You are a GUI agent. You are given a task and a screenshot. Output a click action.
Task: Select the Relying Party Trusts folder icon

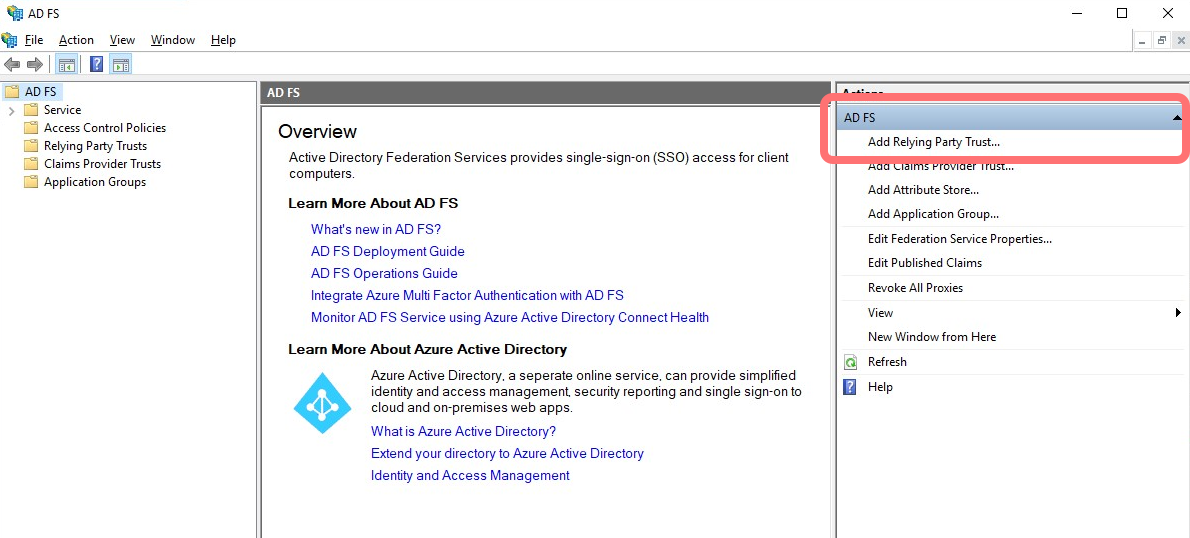tap(31, 146)
